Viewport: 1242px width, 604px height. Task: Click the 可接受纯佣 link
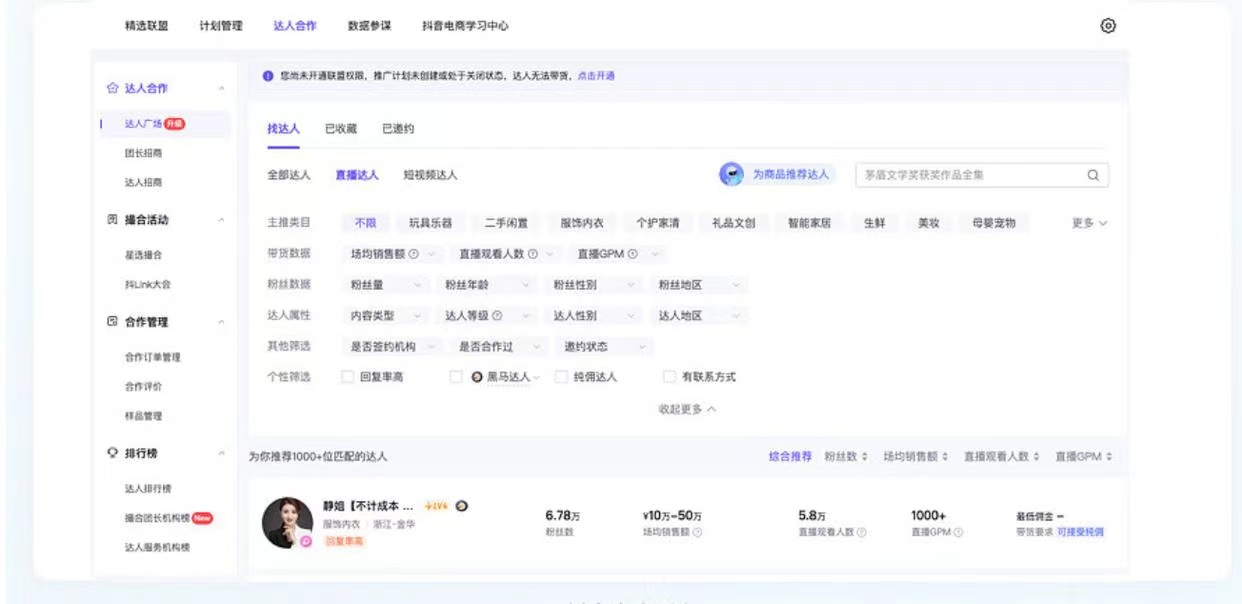[x=1080, y=532]
